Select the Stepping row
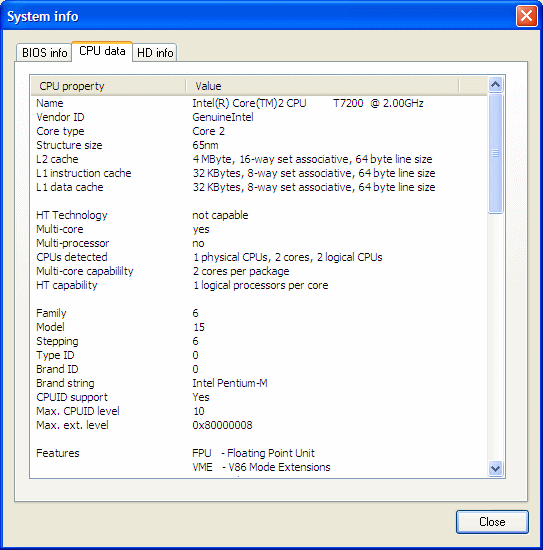This screenshot has width=543, height=550. pos(259,341)
